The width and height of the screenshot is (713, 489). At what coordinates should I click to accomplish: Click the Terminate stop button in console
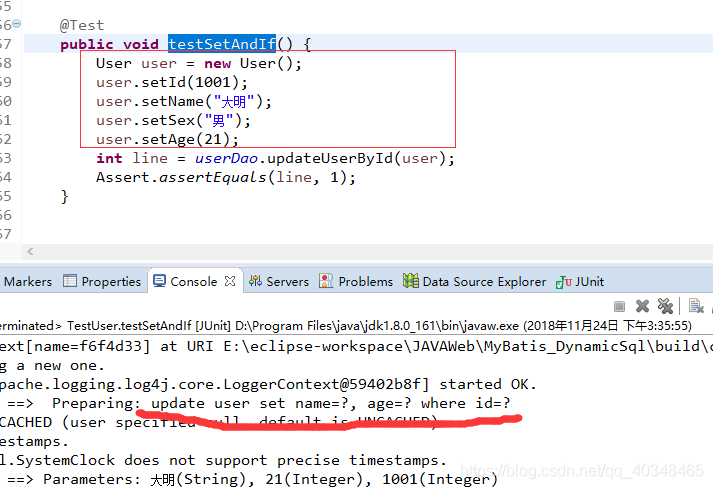click(619, 307)
